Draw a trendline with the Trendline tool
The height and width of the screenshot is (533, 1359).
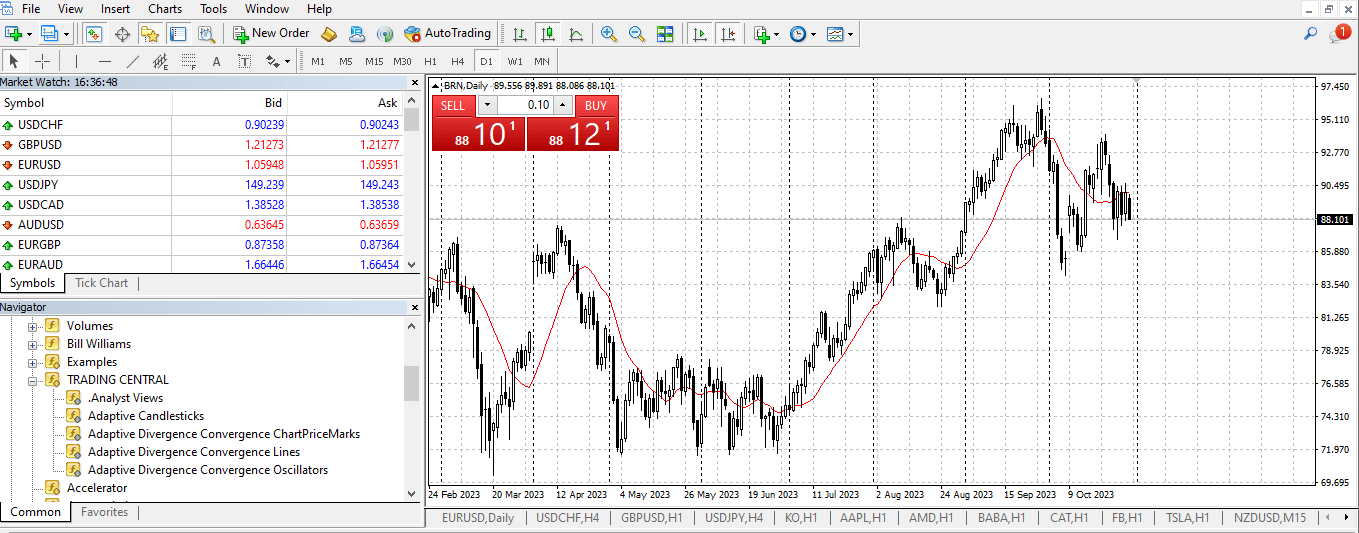point(132,61)
